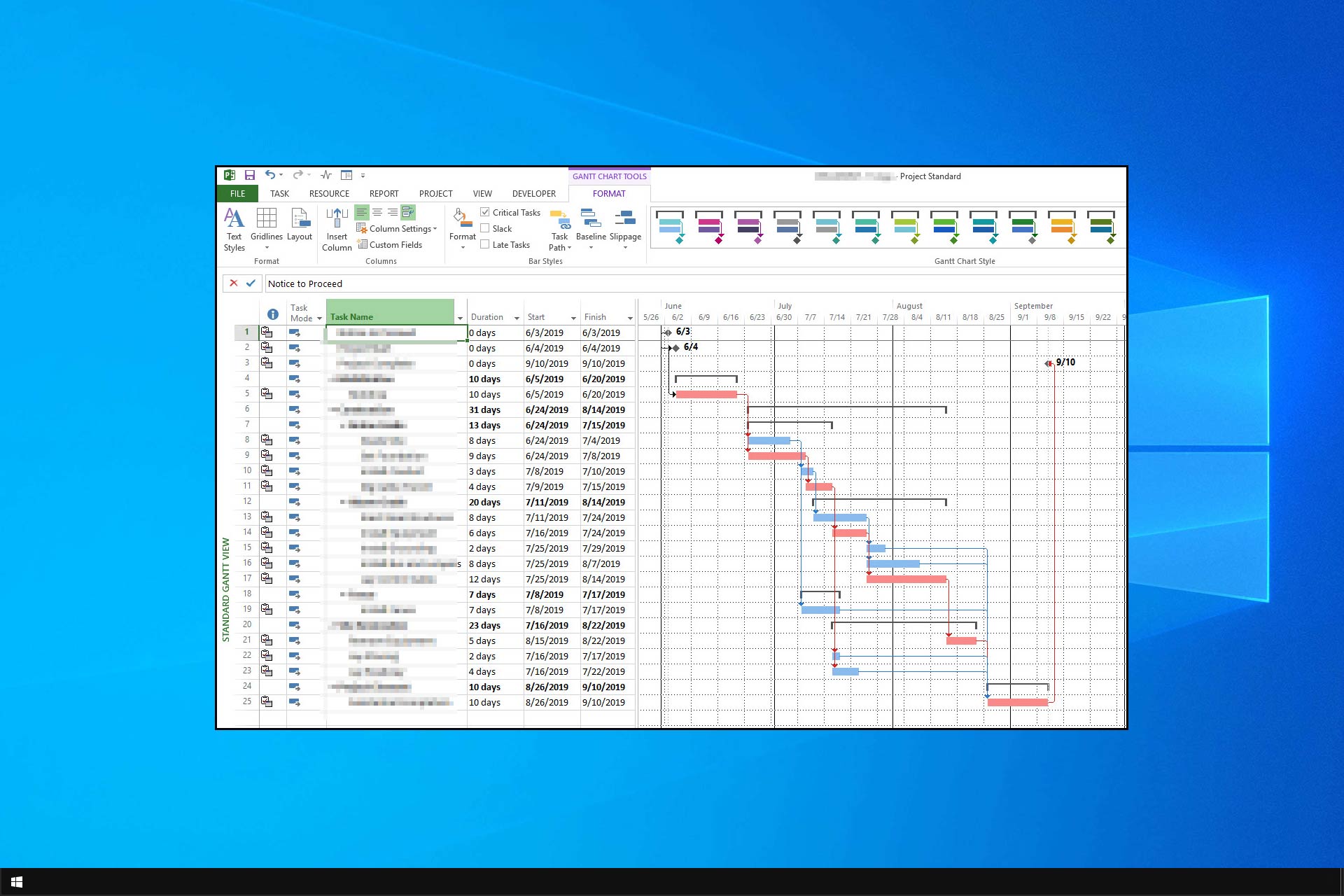Screen dimensions: 1344x896
Task: Enable the Late Tasks checkbox
Action: [x=484, y=244]
